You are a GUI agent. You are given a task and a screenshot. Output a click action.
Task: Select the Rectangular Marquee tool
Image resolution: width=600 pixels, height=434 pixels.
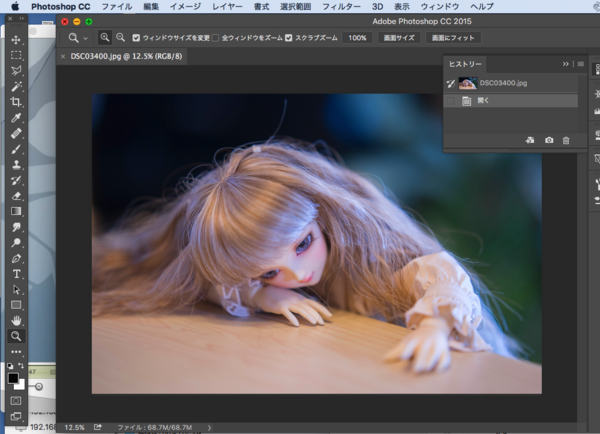click(16, 55)
